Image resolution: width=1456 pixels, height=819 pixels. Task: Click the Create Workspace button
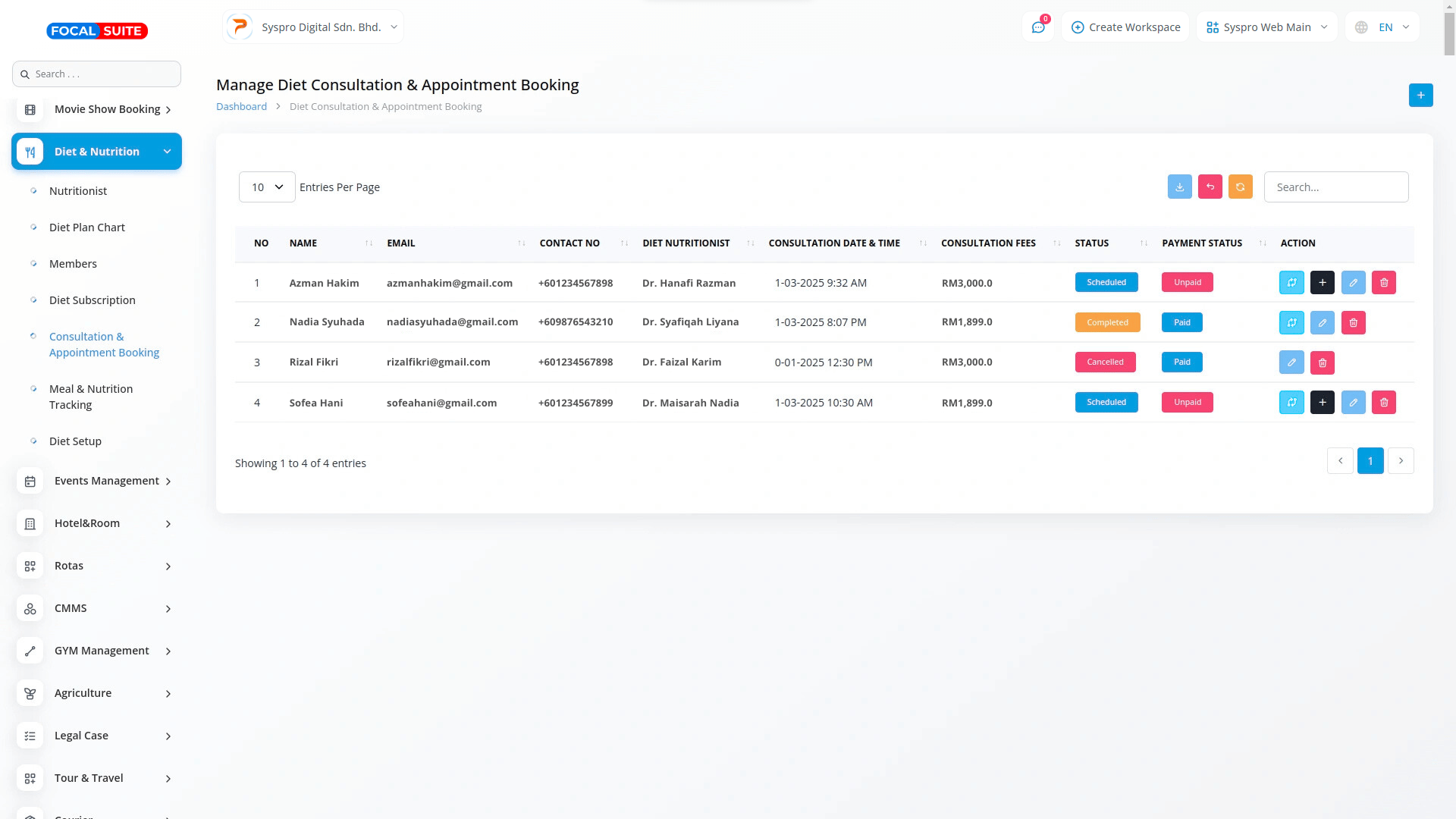1125,27
